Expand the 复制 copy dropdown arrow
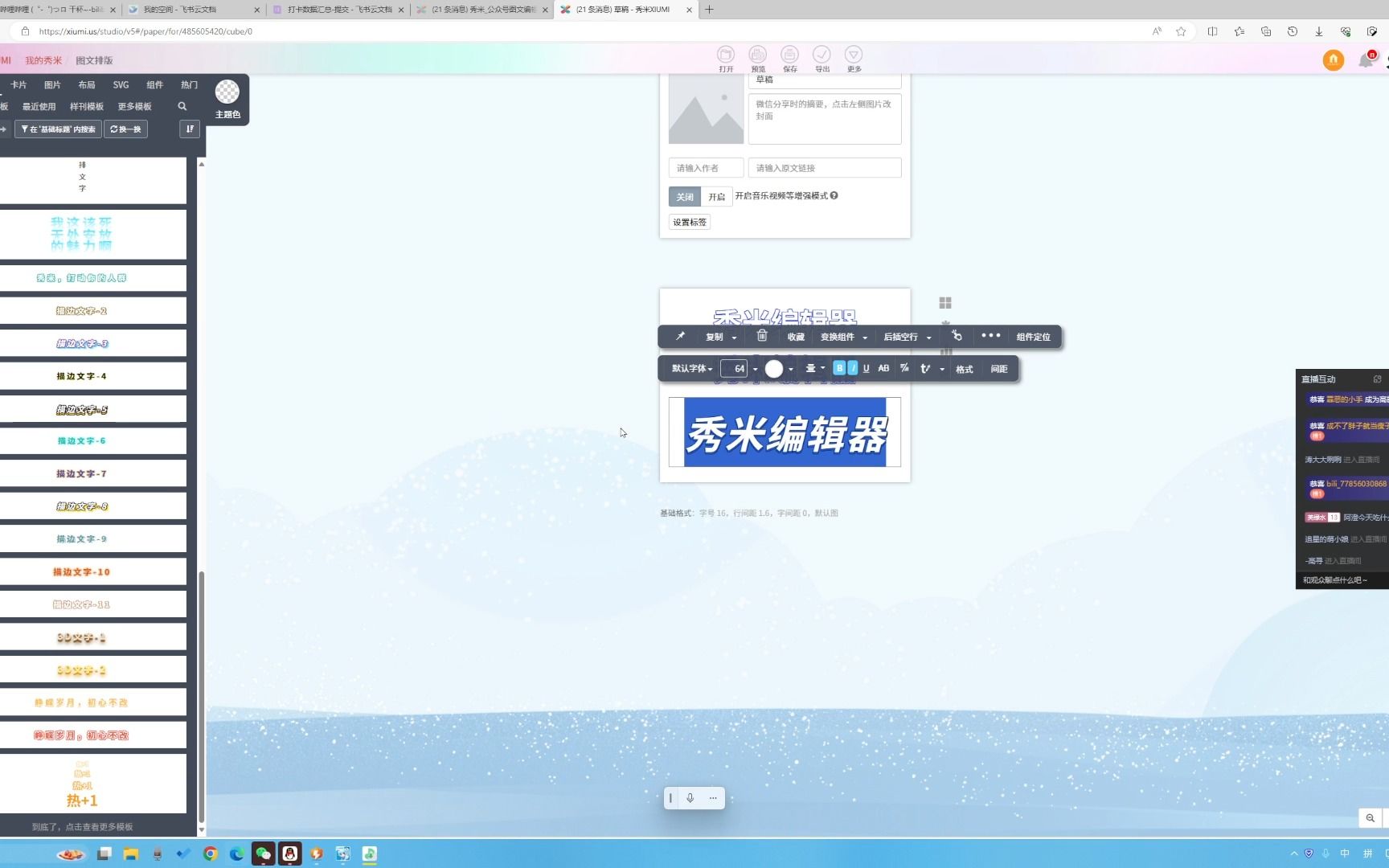 (x=735, y=338)
